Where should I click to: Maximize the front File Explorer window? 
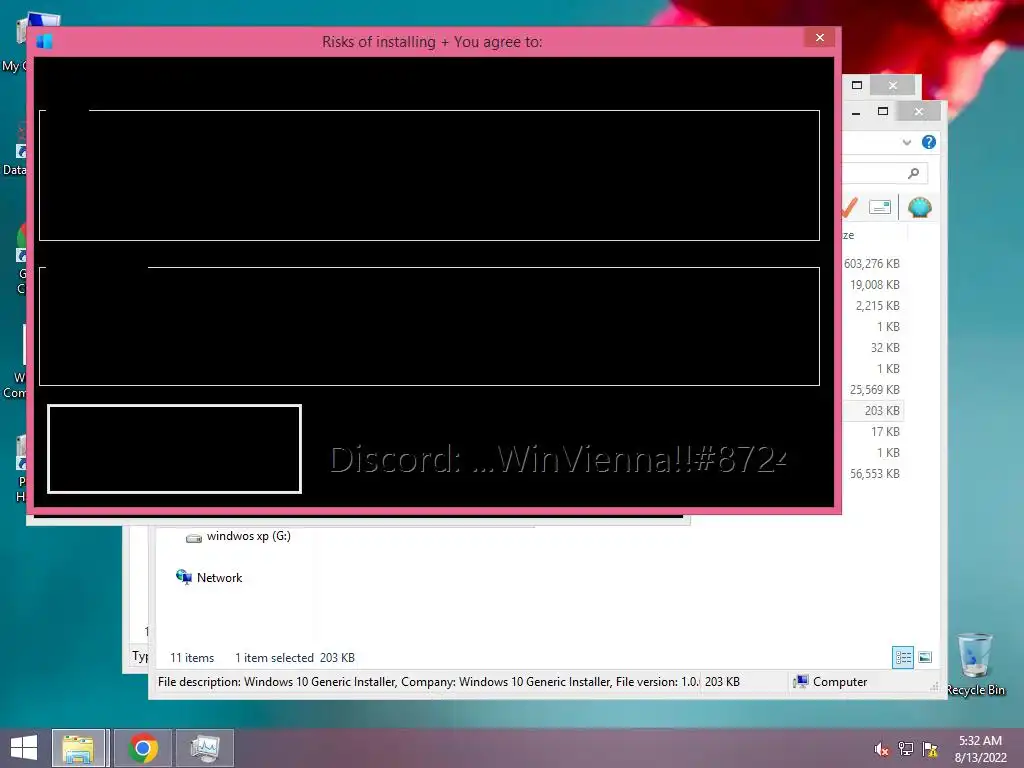tap(883, 112)
